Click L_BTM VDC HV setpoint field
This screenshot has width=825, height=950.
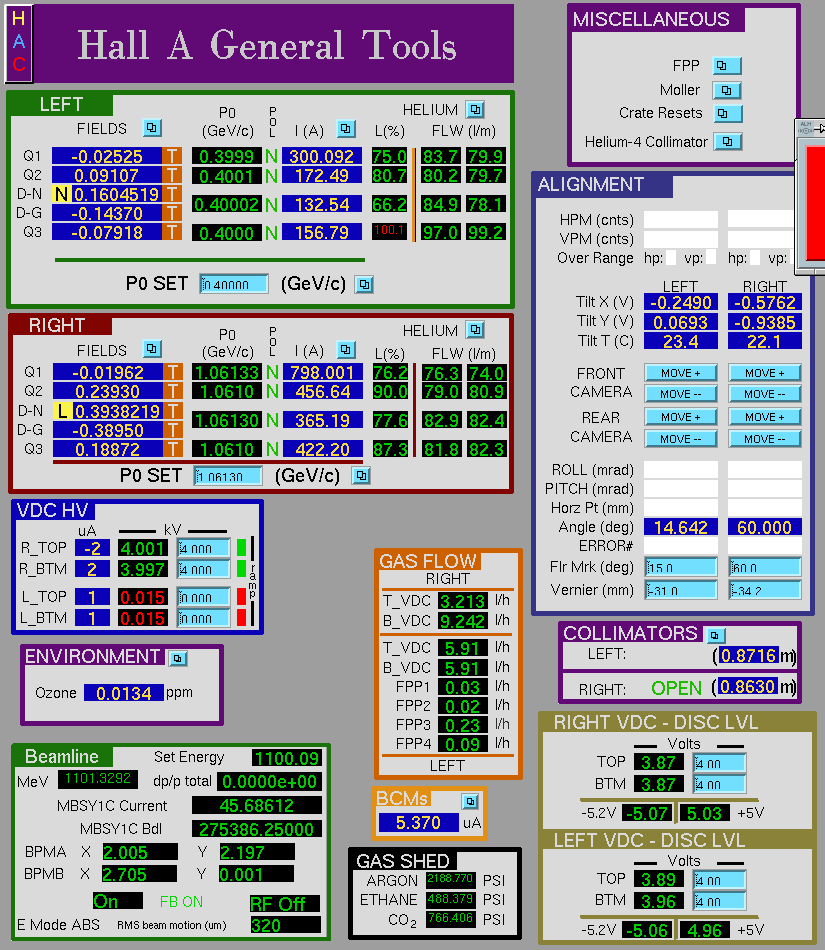[x=204, y=618]
